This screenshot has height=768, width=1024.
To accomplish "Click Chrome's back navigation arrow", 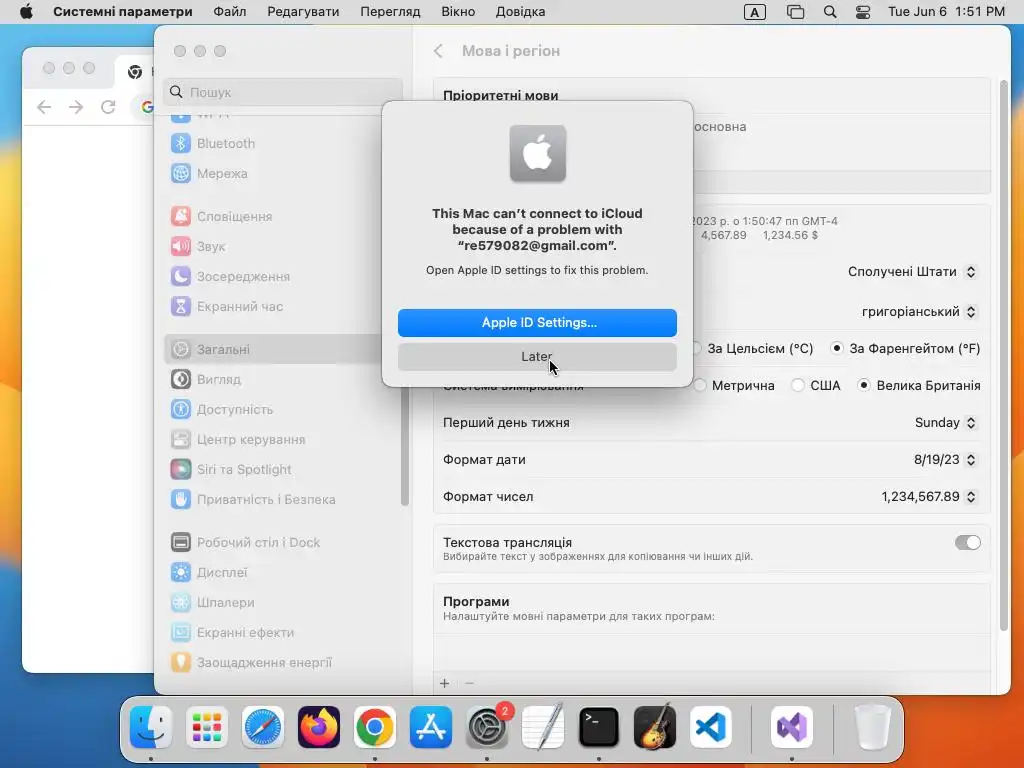I will [44, 107].
